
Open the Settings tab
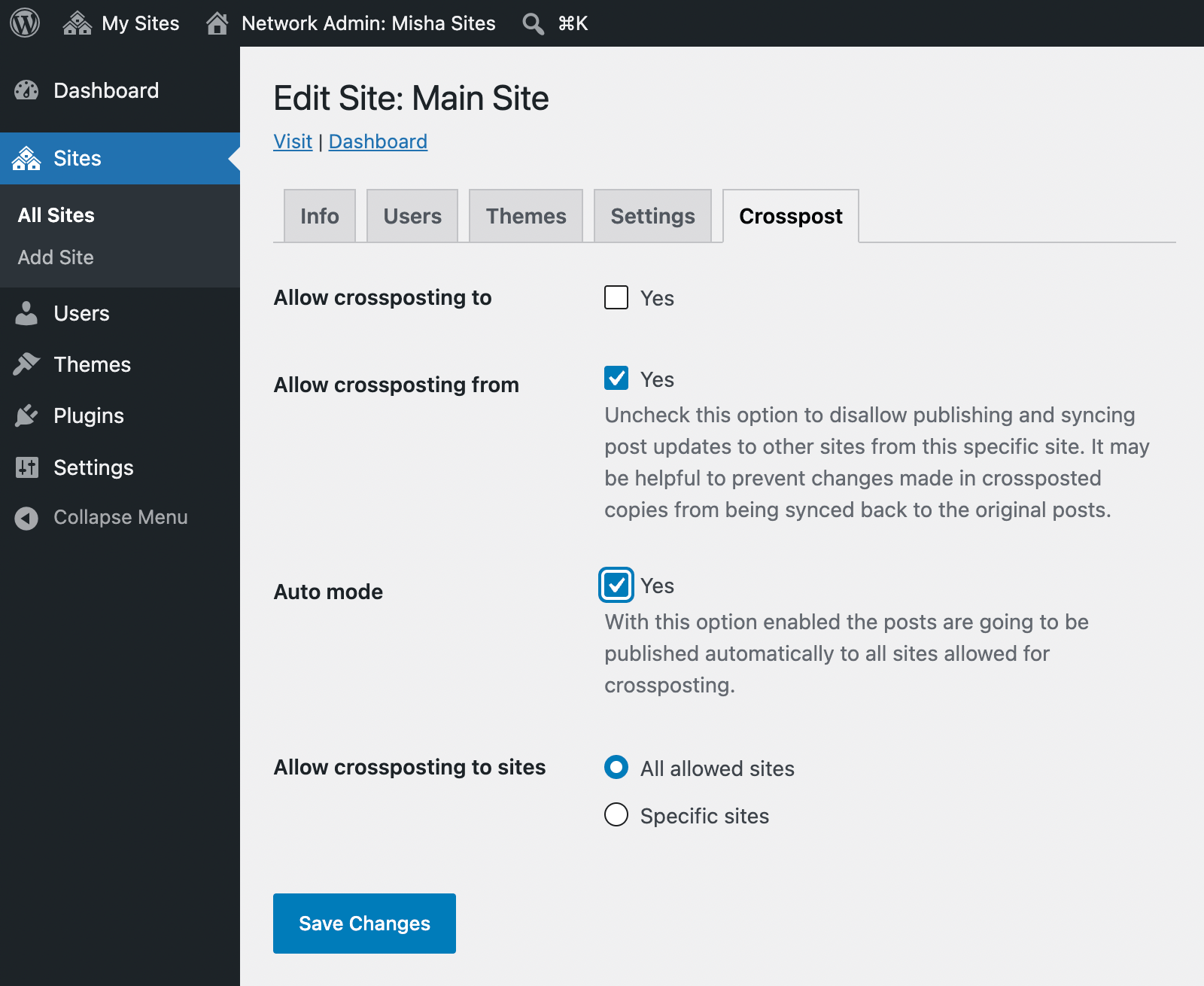652,216
